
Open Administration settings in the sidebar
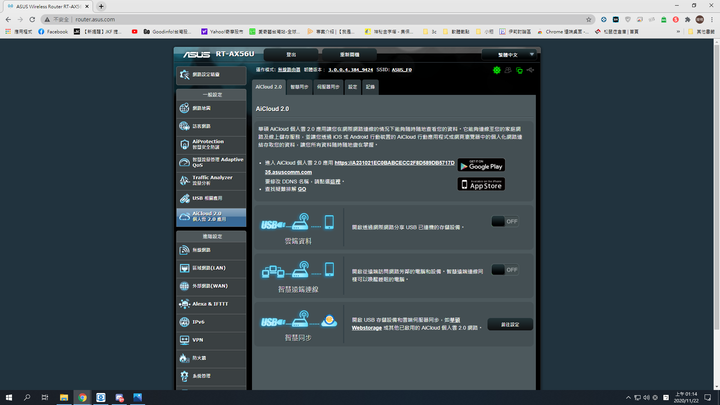tap(211, 376)
